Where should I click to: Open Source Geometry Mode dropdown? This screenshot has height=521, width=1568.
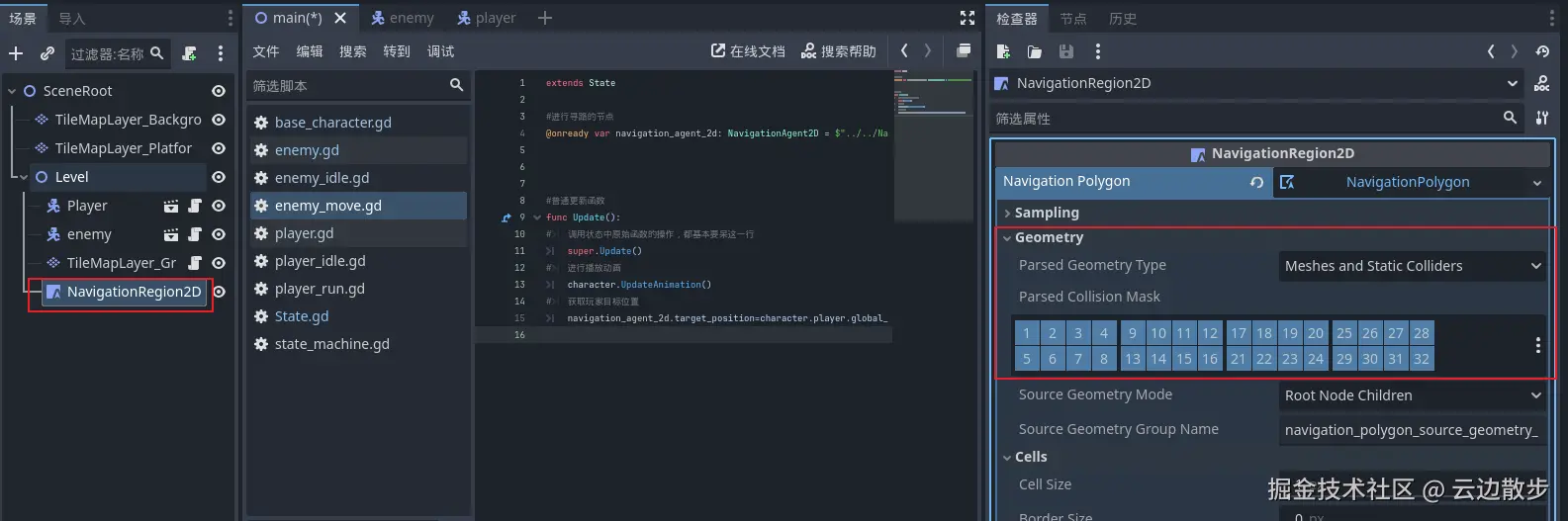pyautogui.click(x=1412, y=395)
